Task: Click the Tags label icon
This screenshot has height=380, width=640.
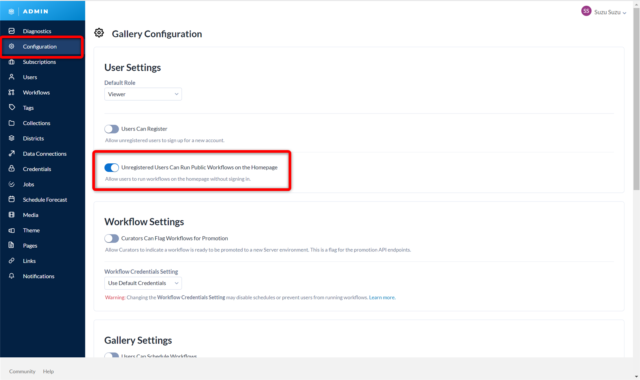Action: (11, 108)
